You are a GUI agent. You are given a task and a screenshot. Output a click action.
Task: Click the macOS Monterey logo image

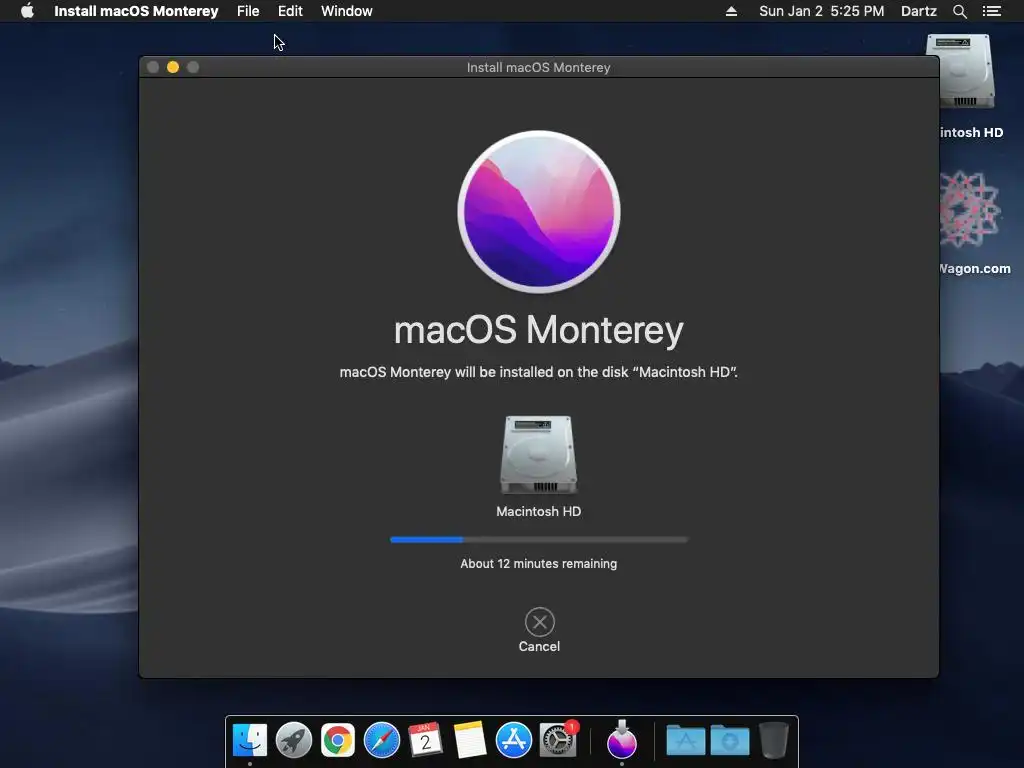click(539, 212)
